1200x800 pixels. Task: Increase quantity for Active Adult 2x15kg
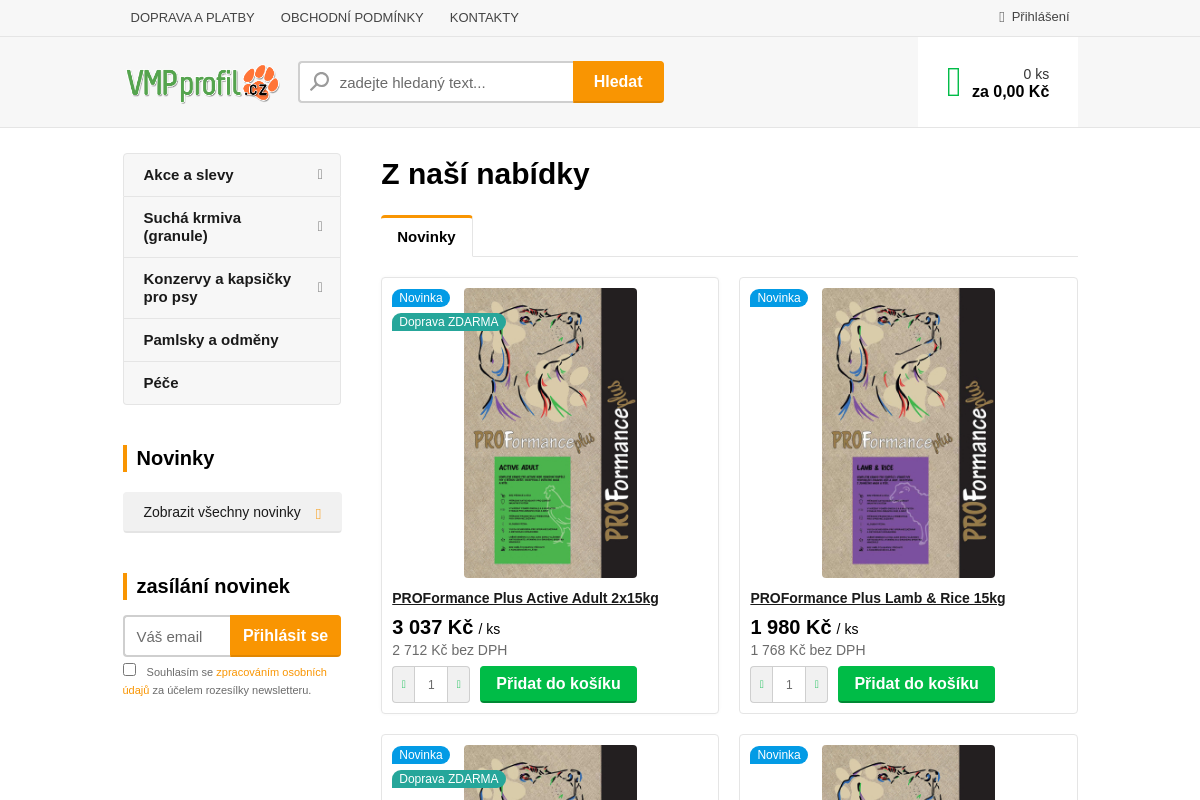pyautogui.click(x=458, y=685)
